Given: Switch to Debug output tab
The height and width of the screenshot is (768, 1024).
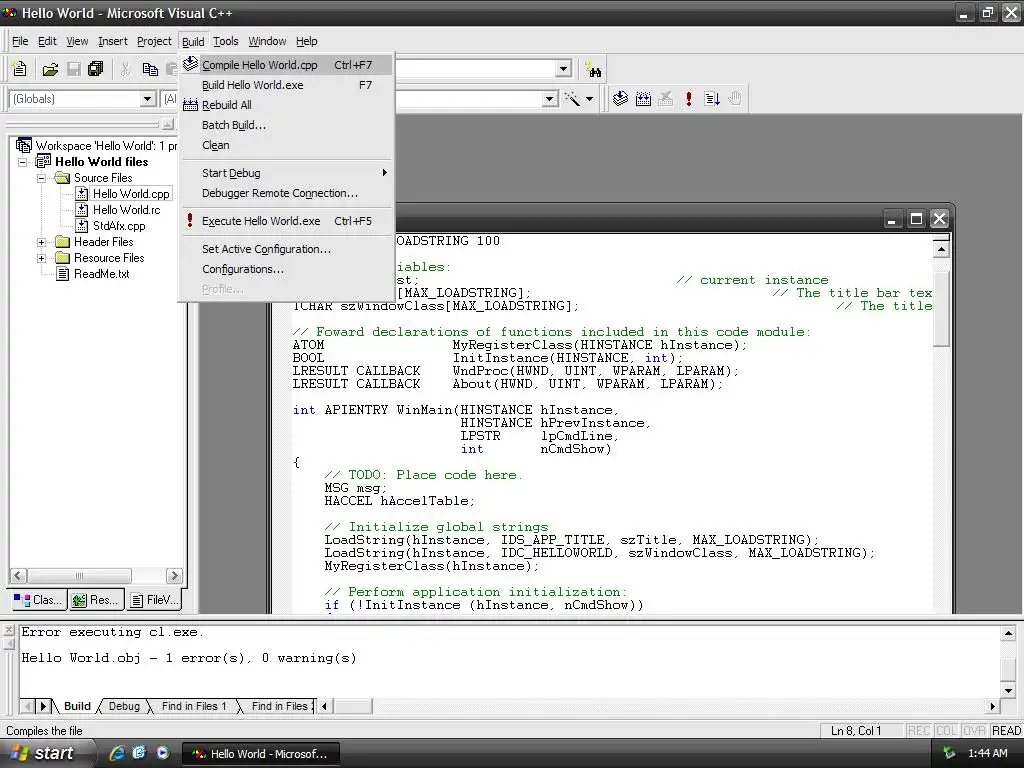Looking at the screenshot, I should coord(124,706).
